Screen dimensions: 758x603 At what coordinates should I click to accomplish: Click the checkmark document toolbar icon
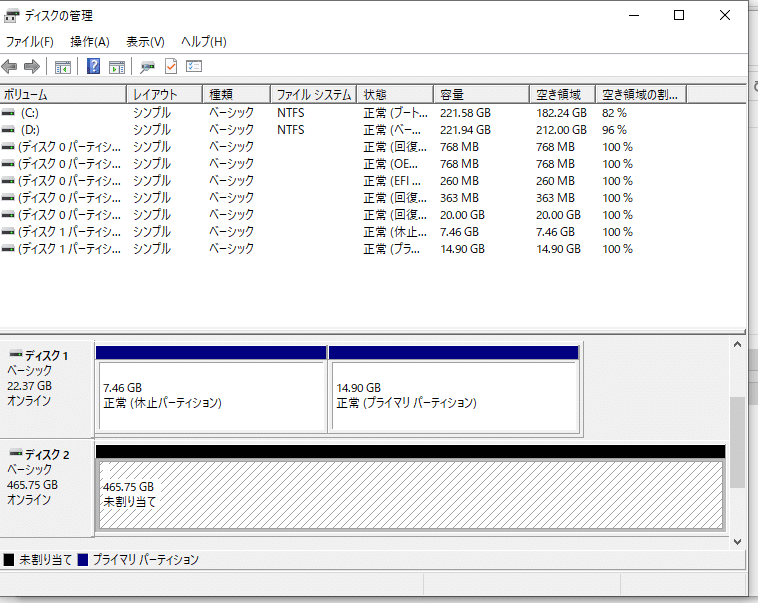(171, 66)
